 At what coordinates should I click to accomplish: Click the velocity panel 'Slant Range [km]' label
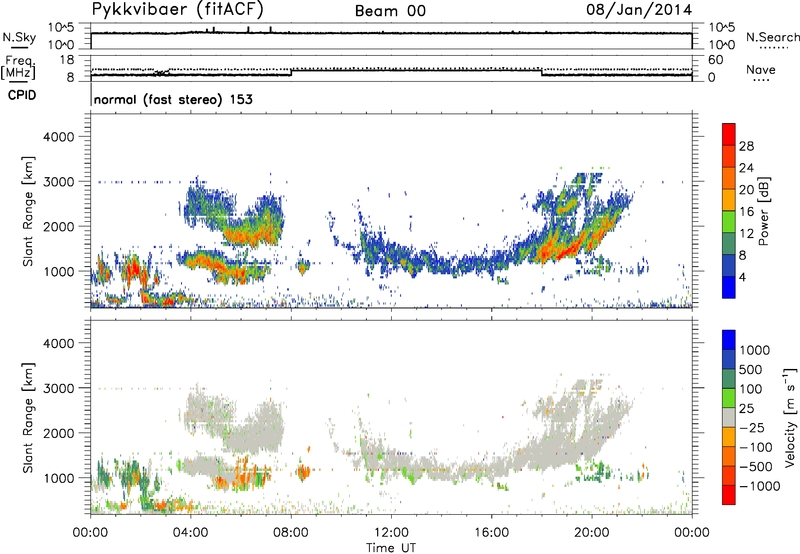[28, 417]
